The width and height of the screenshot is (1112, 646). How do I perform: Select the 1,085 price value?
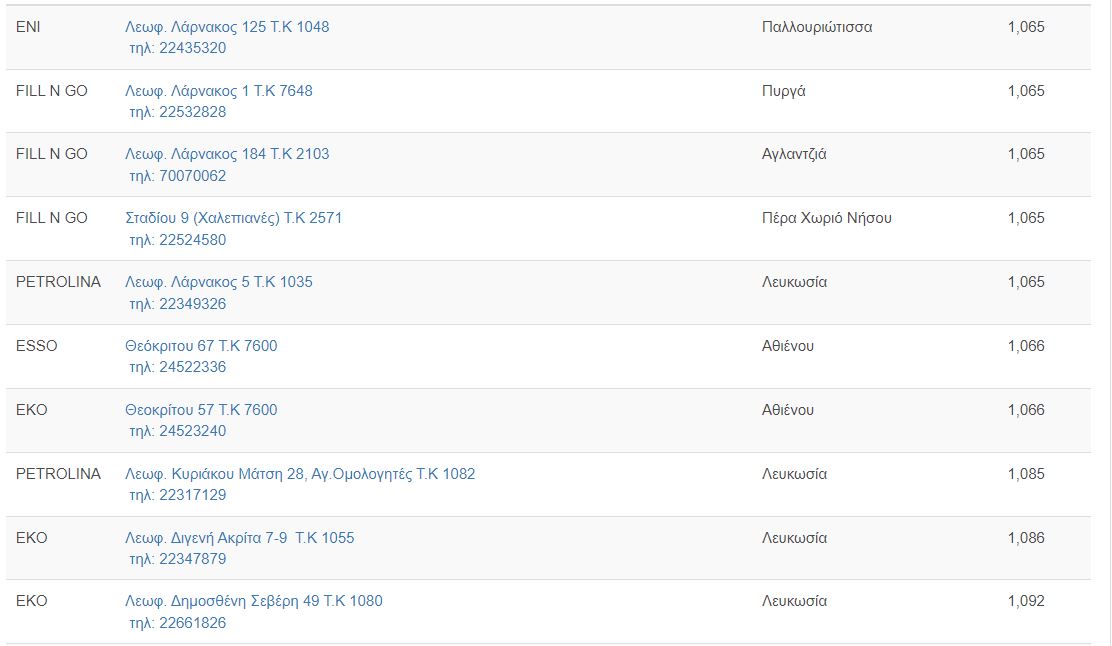1026,473
